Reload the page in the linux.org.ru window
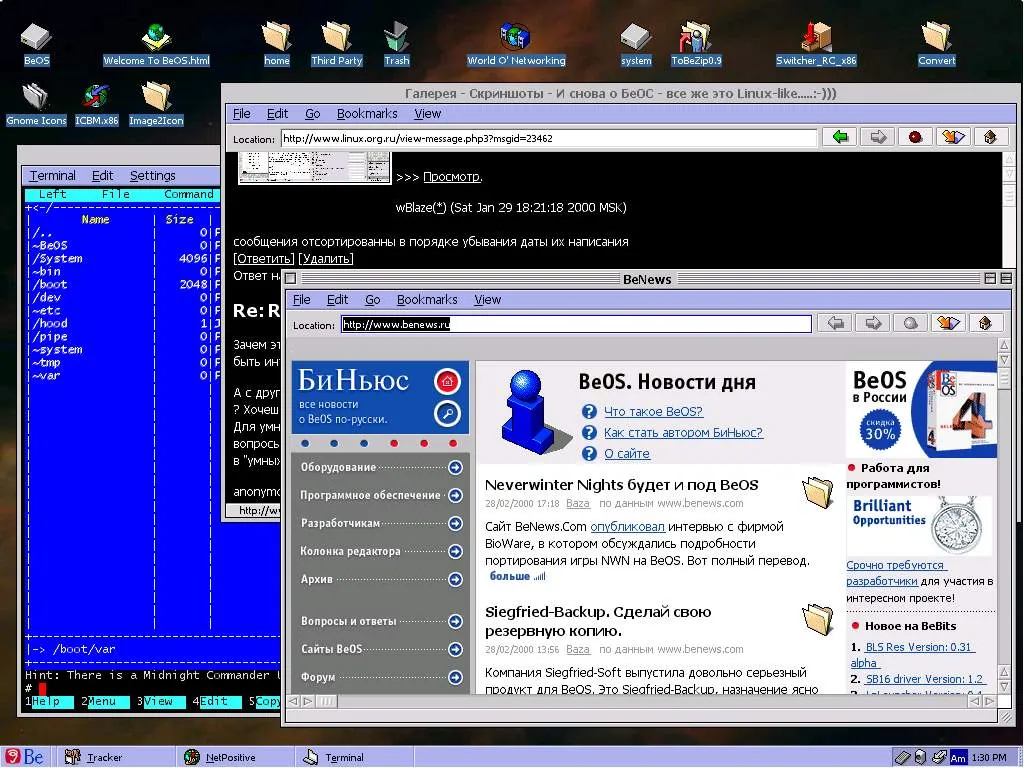This screenshot has width=1024, height=768. [x=952, y=137]
